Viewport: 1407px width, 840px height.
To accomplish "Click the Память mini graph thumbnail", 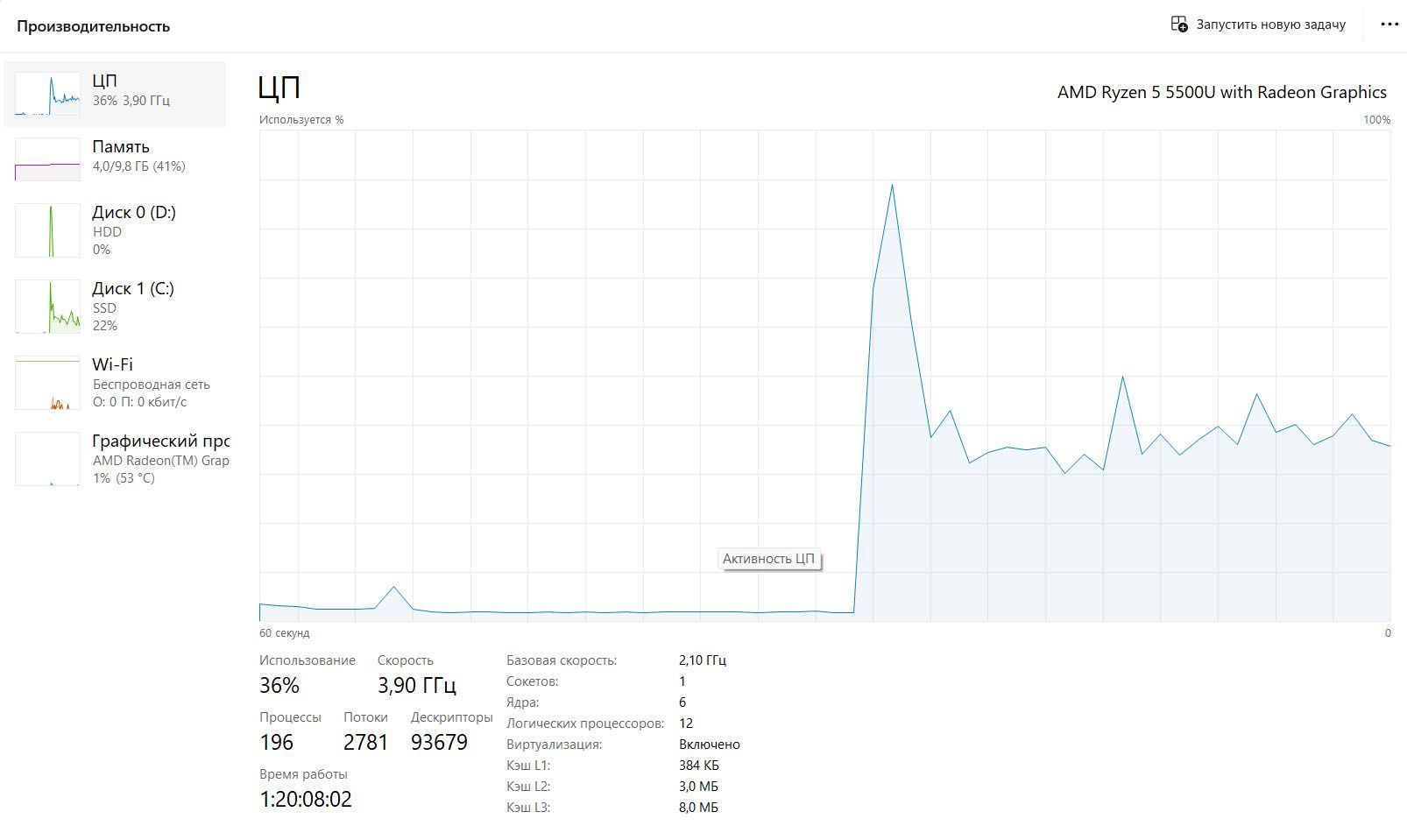I will tap(47, 159).
